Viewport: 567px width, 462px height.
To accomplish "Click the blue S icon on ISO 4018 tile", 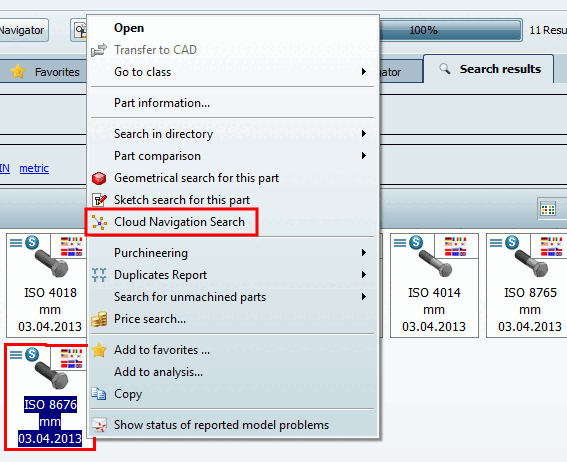I will (x=32, y=242).
